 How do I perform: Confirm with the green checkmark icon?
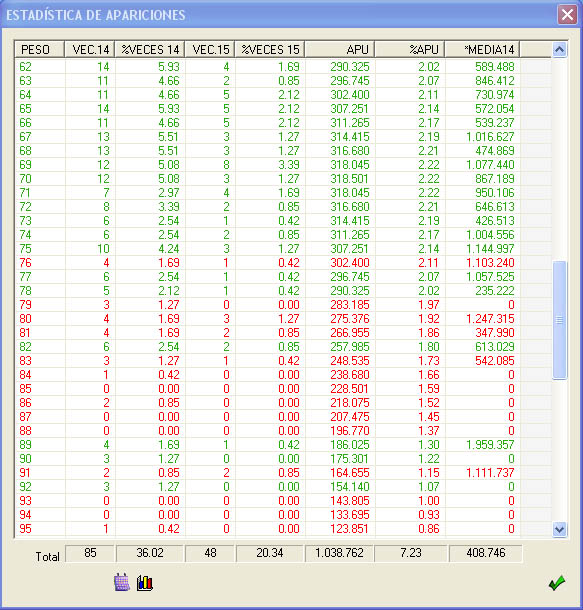tap(557, 583)
